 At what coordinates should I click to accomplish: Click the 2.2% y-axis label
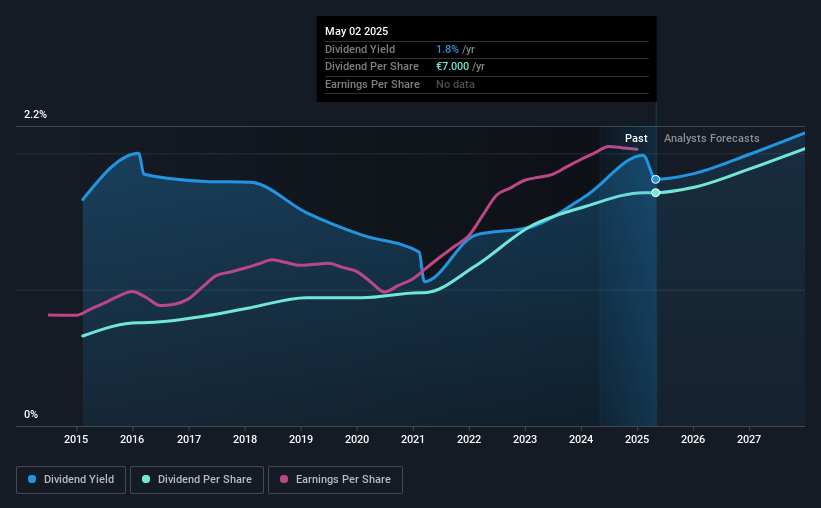[35, 115]
